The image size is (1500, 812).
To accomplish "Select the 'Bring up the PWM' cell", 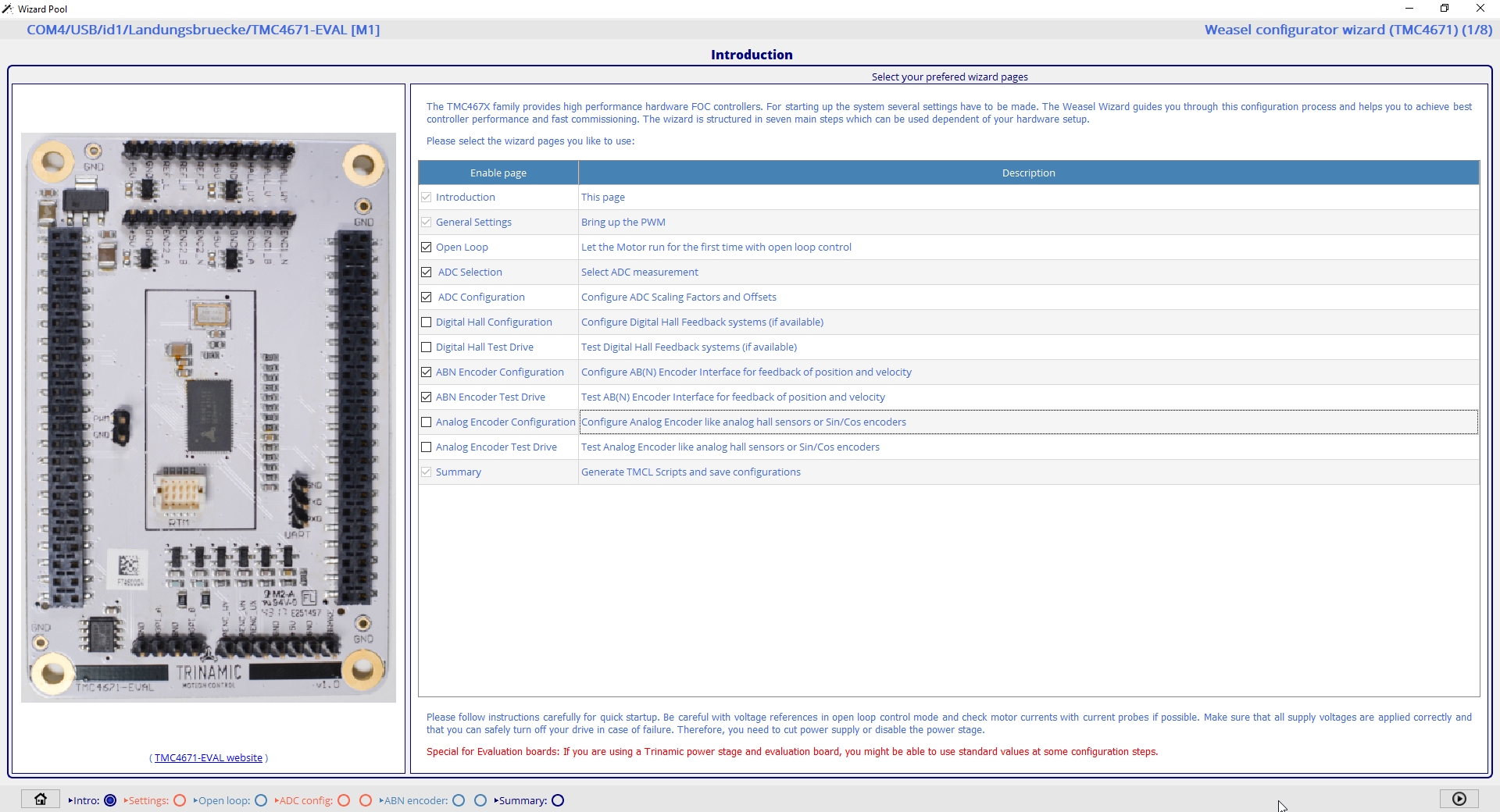I will click(1028, 223).
